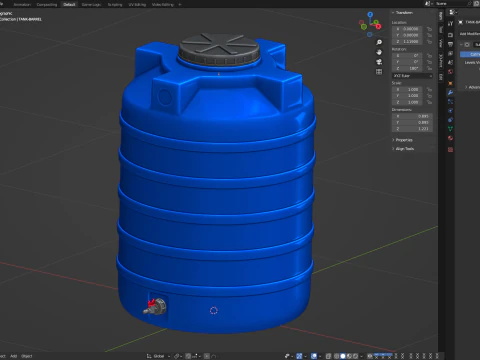Open the Render properties tab icon
Image resolution: width=480 pixels, height=360 pixels.
click(x=450, y=35)
